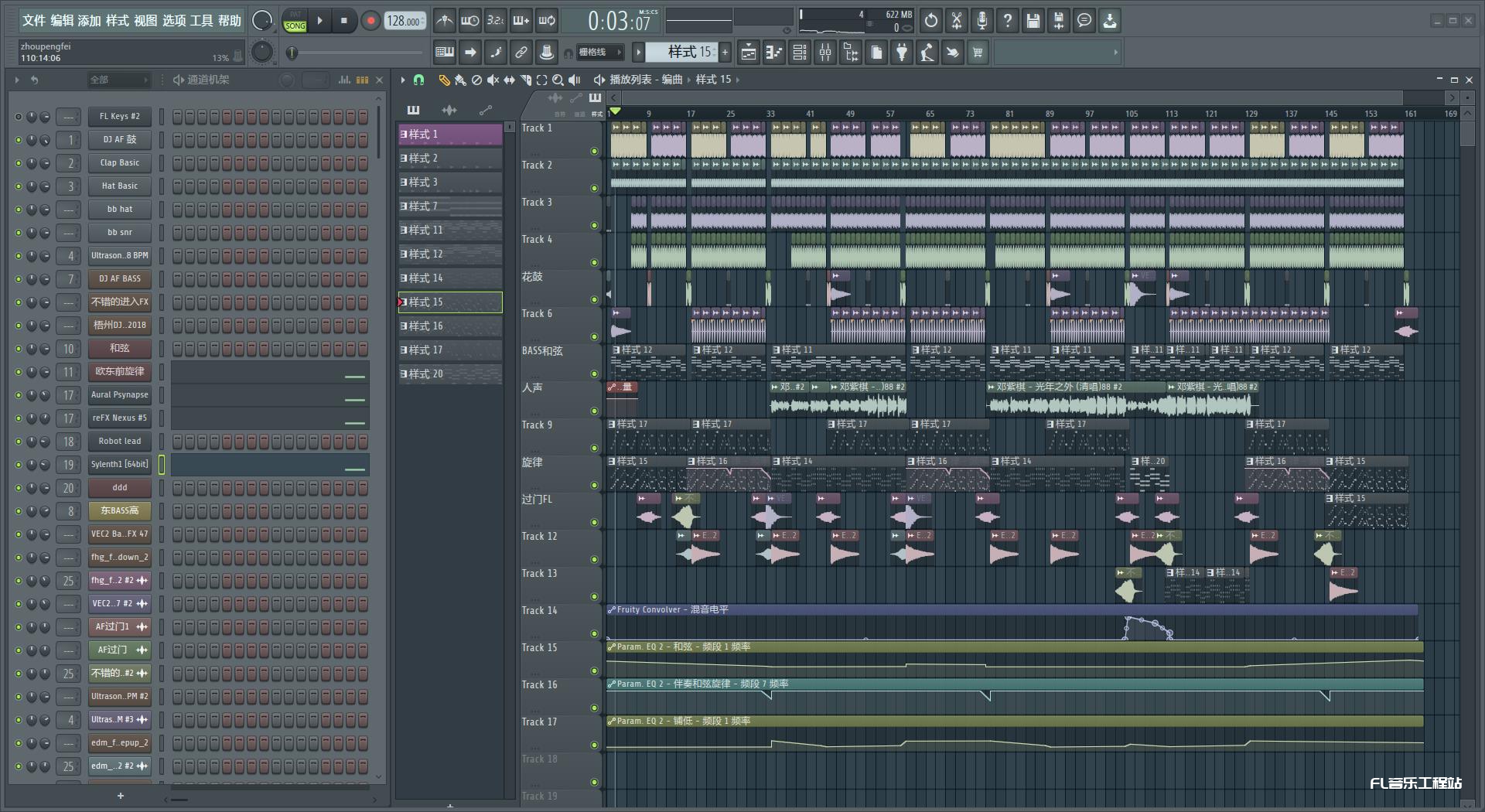Open the piano roll view icon
This screenshot has width=1485, height=812.
[x=774, y=53]
